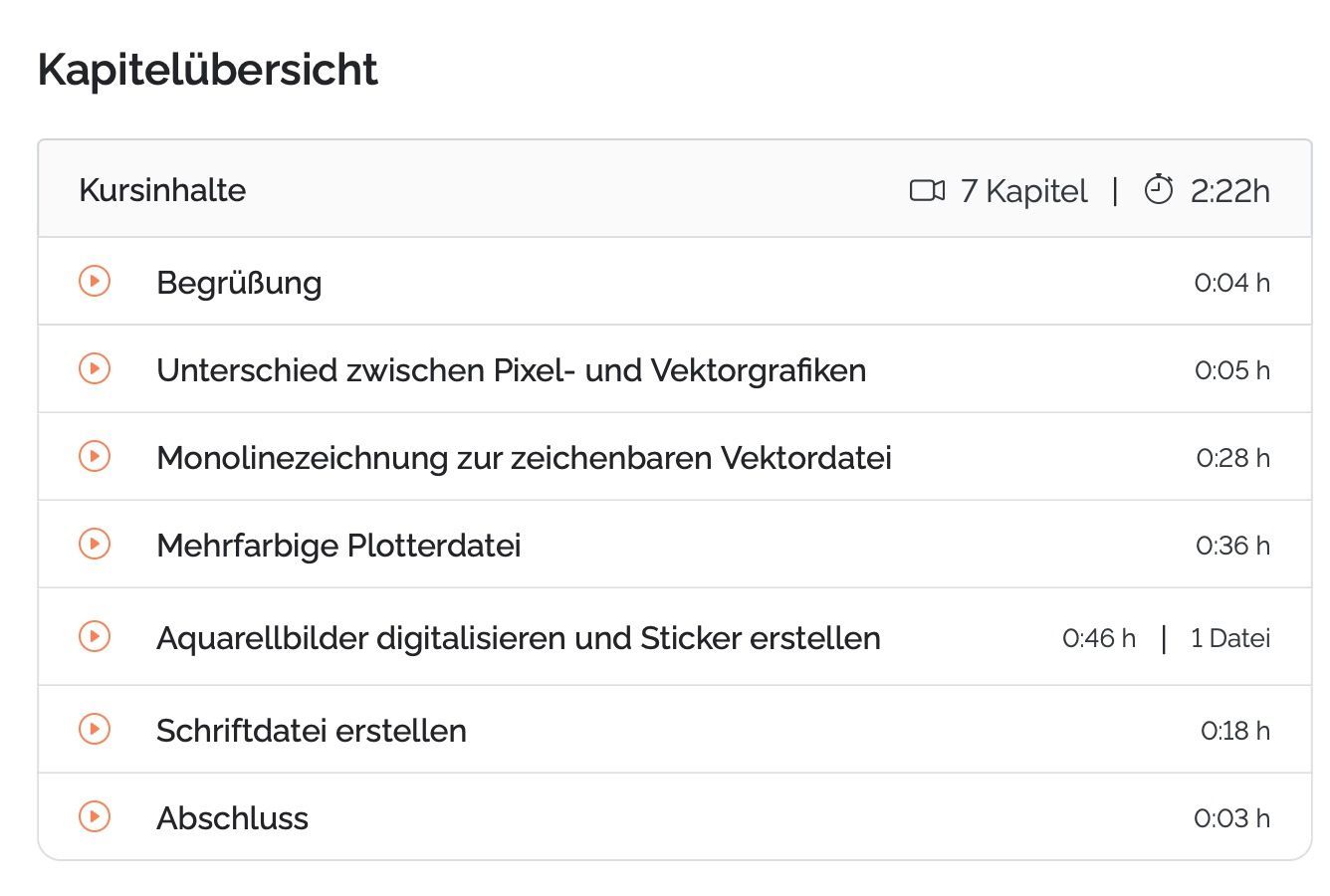Play the Pixel- und Vektorgrafiken chapter icon

click(x=95, y=368)
